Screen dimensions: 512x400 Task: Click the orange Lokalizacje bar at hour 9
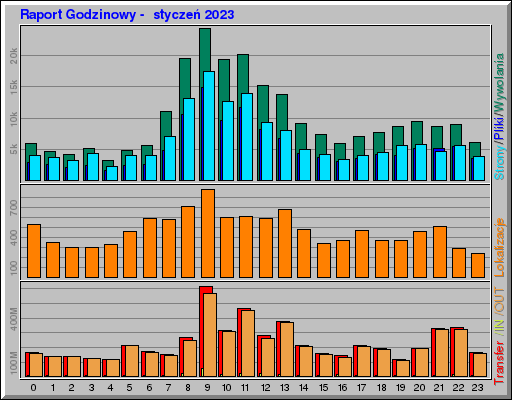208,233
